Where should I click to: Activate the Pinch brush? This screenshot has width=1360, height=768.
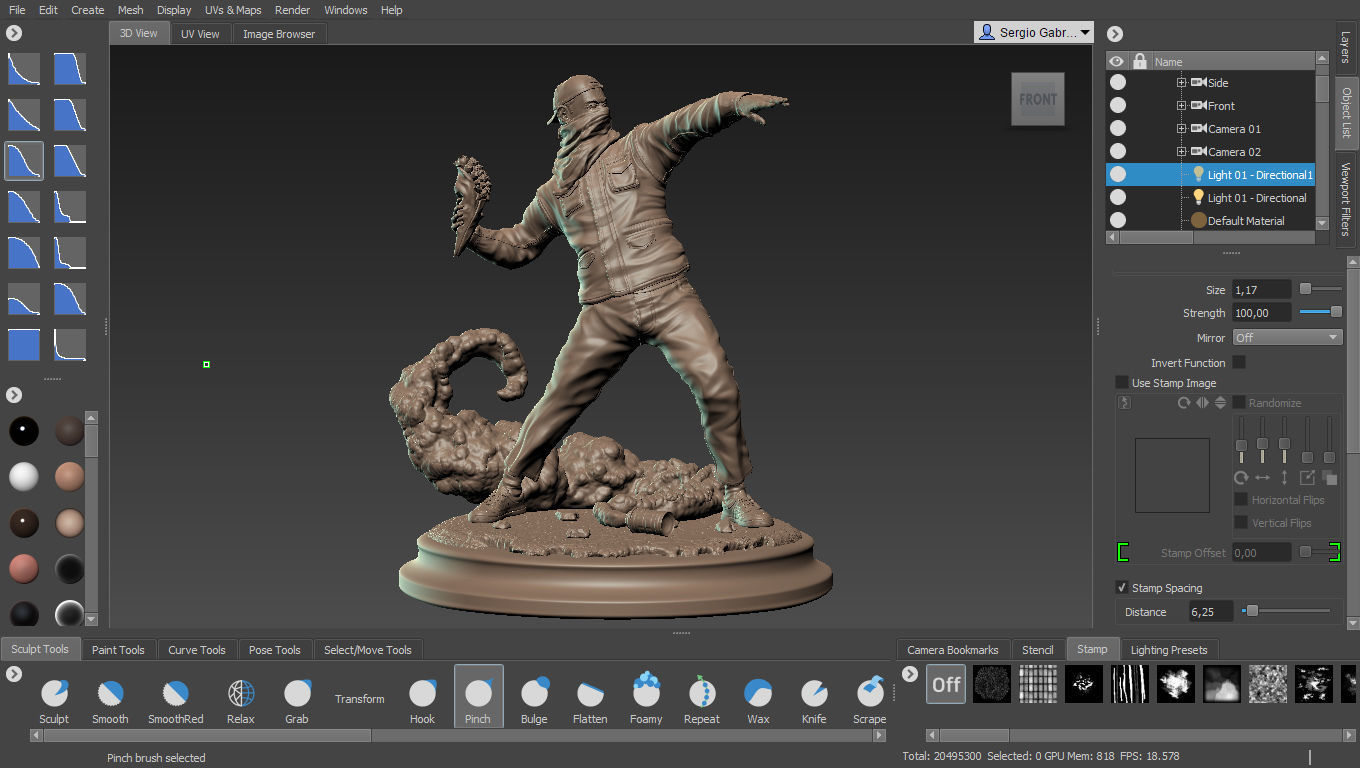point(478,696)
